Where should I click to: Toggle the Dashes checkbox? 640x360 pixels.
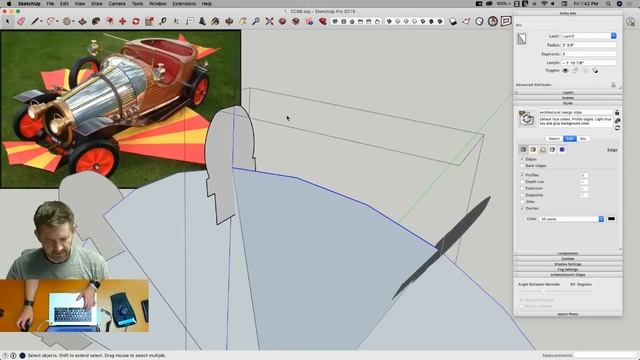pyautogui.click(x=522, y=208)
